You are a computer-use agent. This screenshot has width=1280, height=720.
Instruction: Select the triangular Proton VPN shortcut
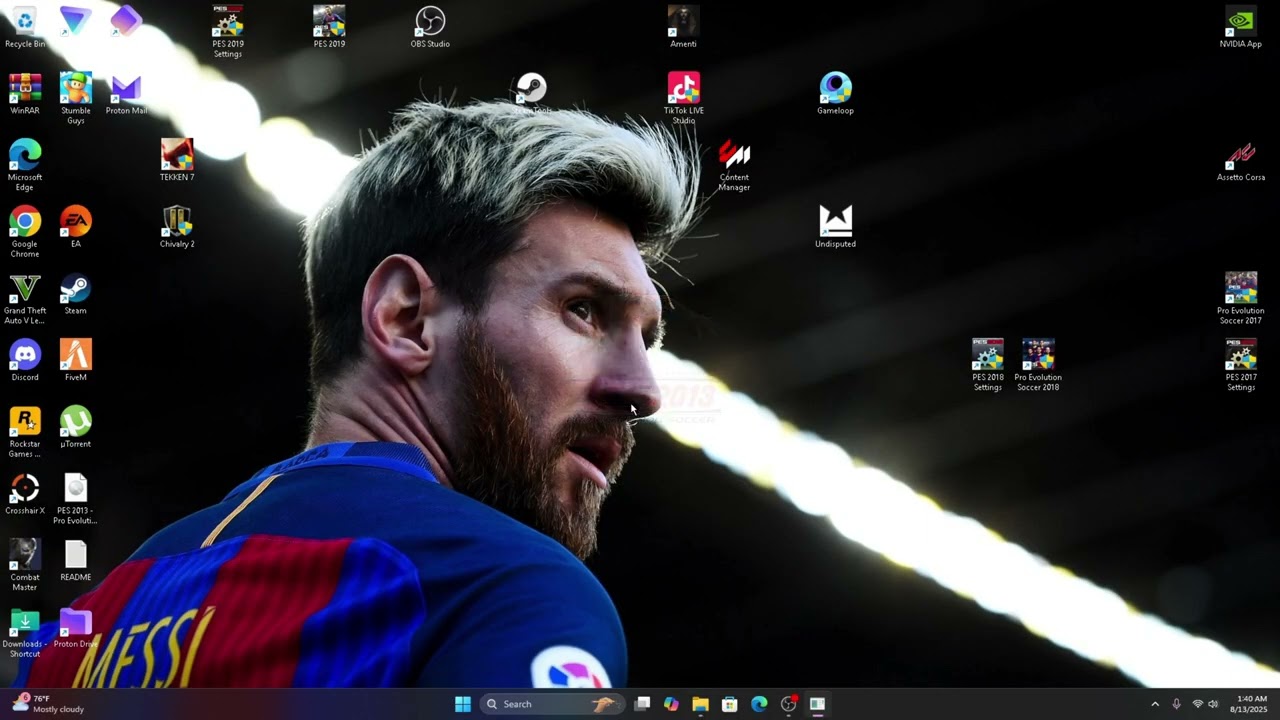pos(75,20)
